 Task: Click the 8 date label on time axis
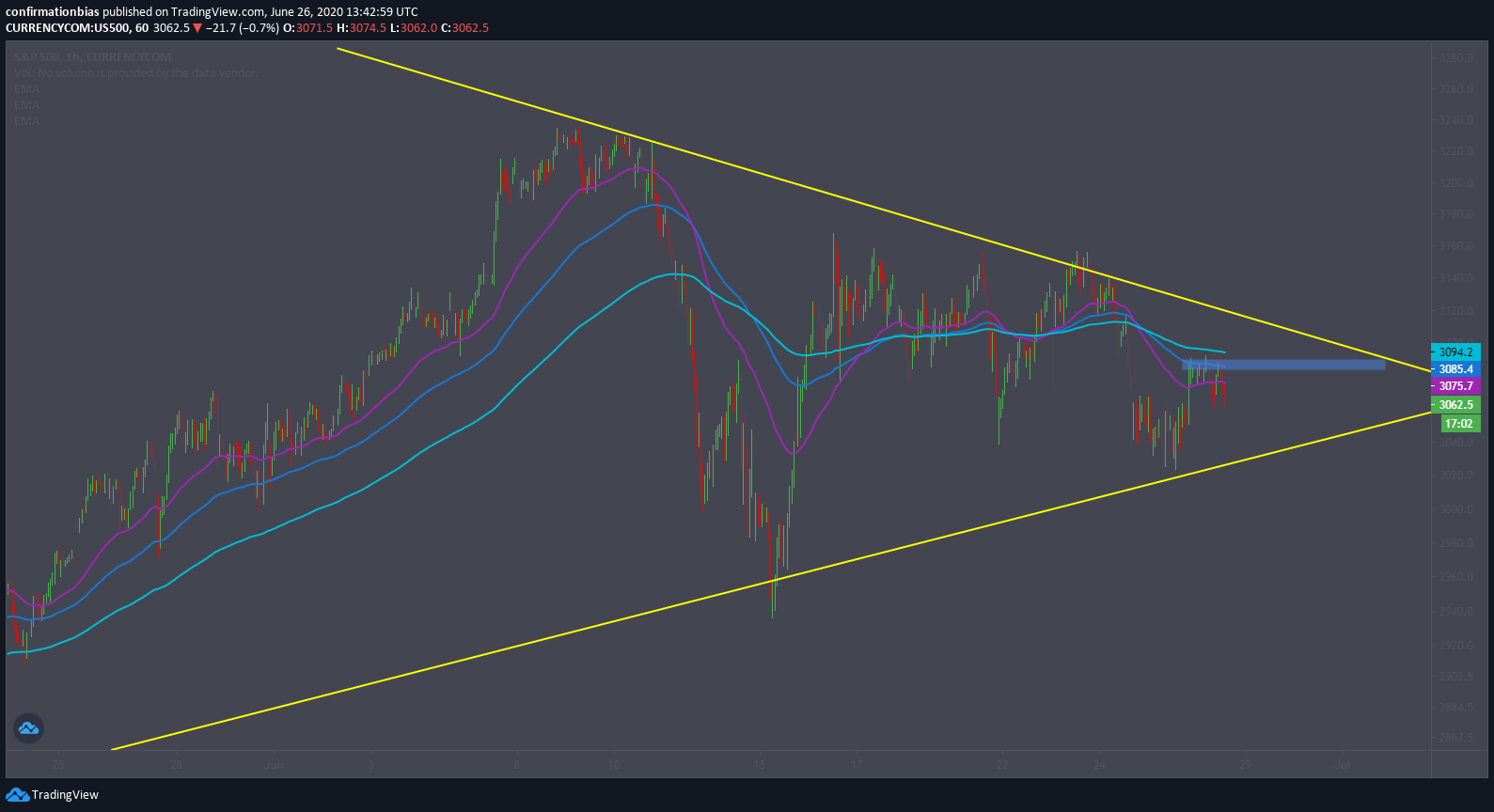click(516, 765)
